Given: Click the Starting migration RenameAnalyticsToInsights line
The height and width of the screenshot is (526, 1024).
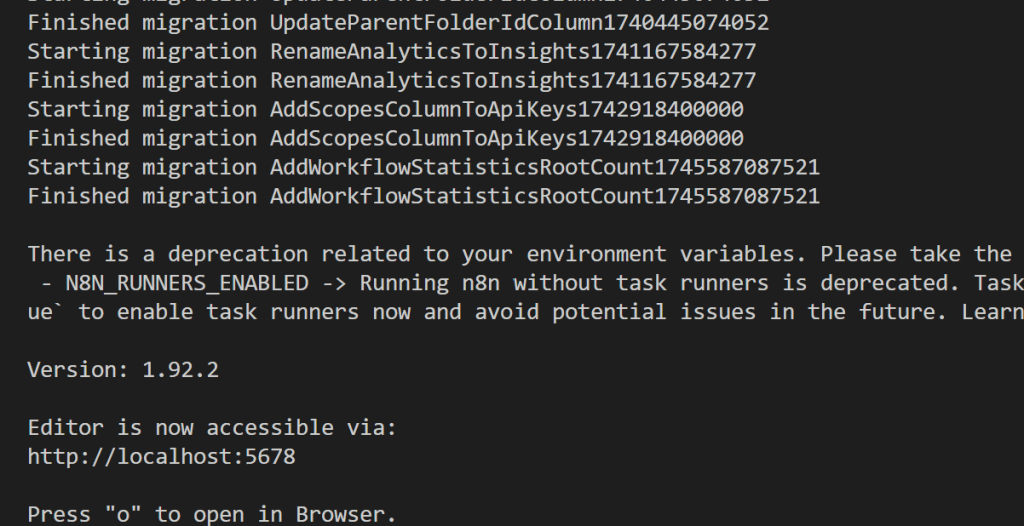Looking at the screenshot, I should coord(392,52).
